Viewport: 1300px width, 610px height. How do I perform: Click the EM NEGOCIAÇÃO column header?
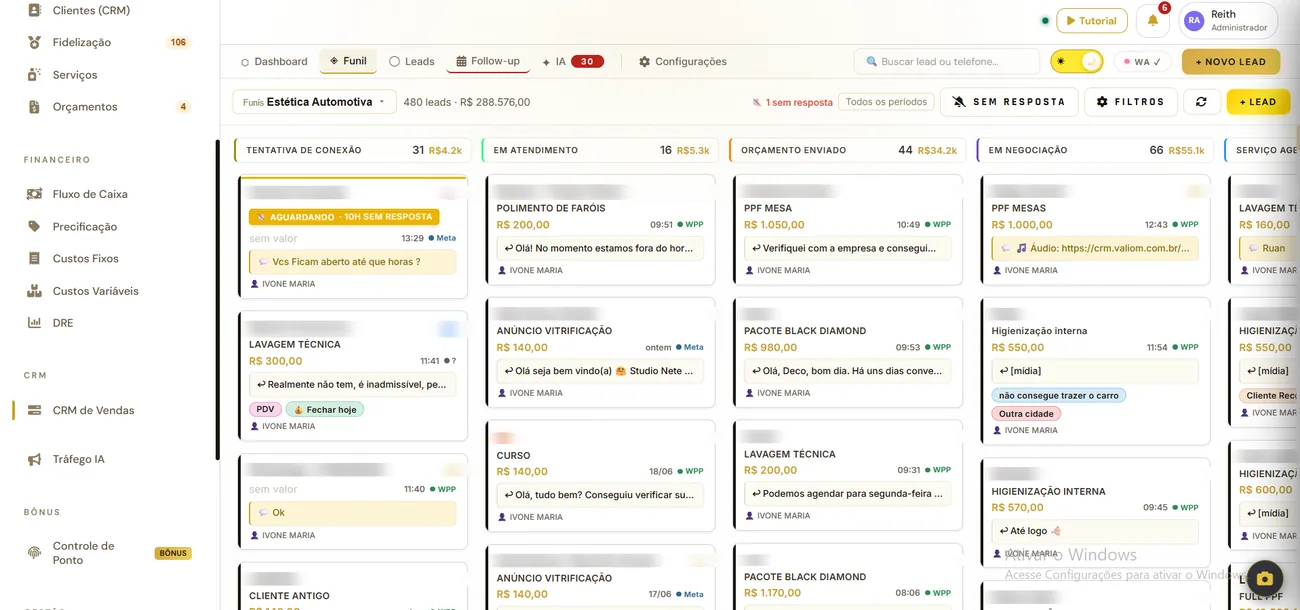1093,150
